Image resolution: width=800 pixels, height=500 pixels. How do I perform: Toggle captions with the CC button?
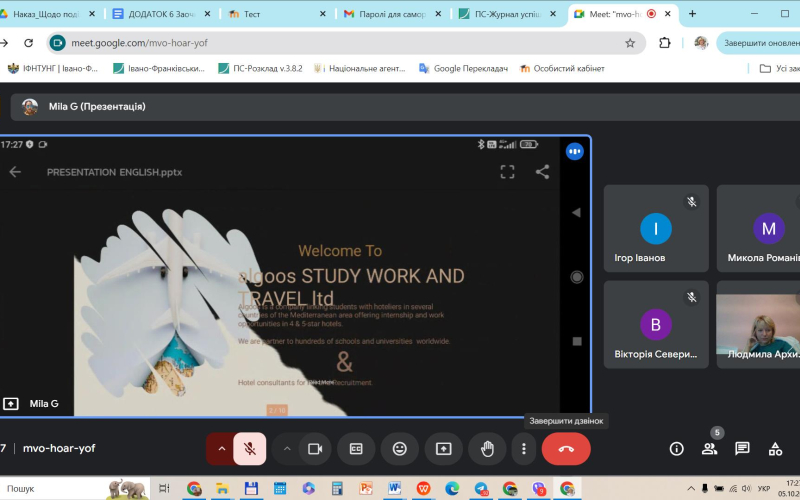356,449
